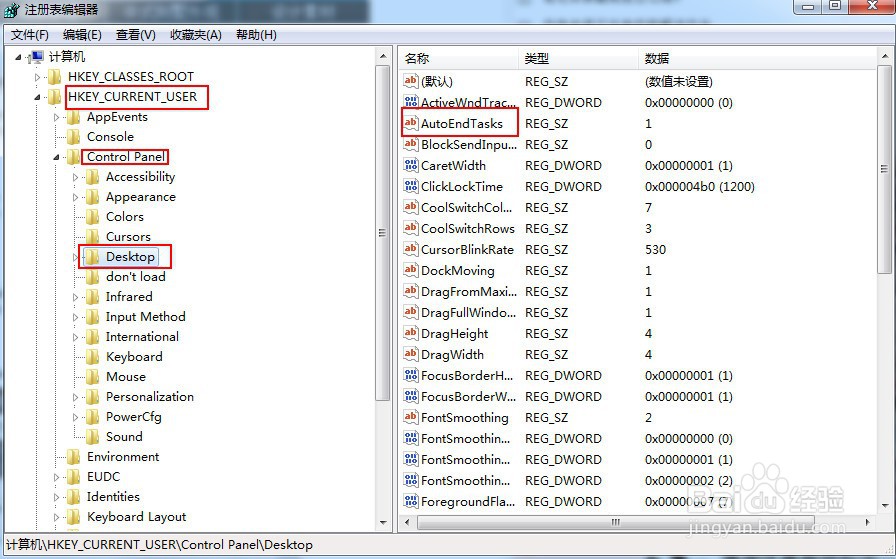Expand the Personalization key arrow
896x559 pixels.
75,397
